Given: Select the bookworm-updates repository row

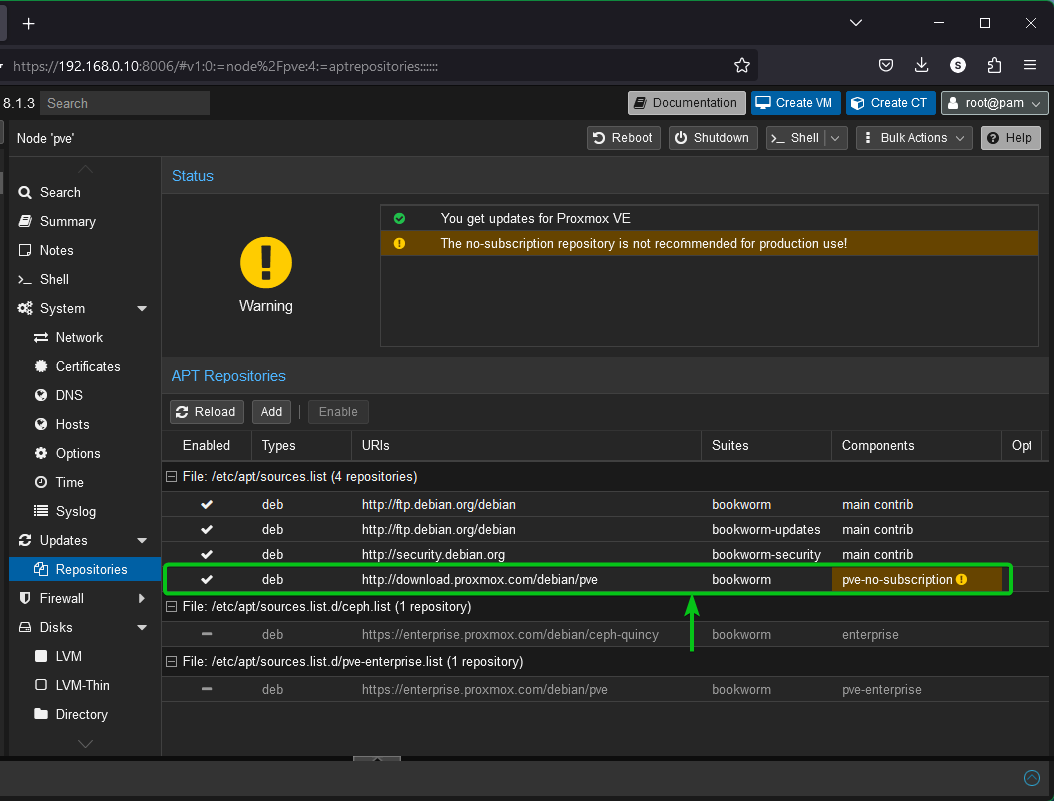Looking at the screenshot, I should (605, 530).
